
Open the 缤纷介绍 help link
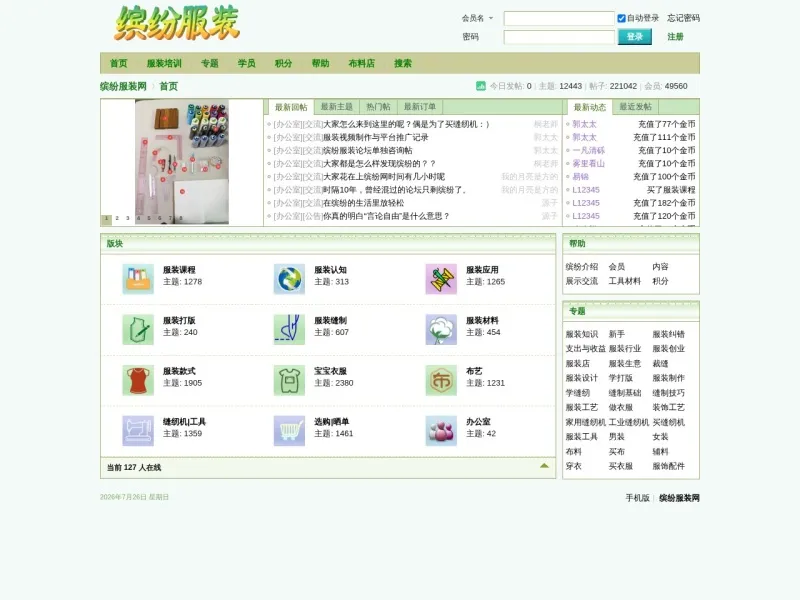click(582, 267)
